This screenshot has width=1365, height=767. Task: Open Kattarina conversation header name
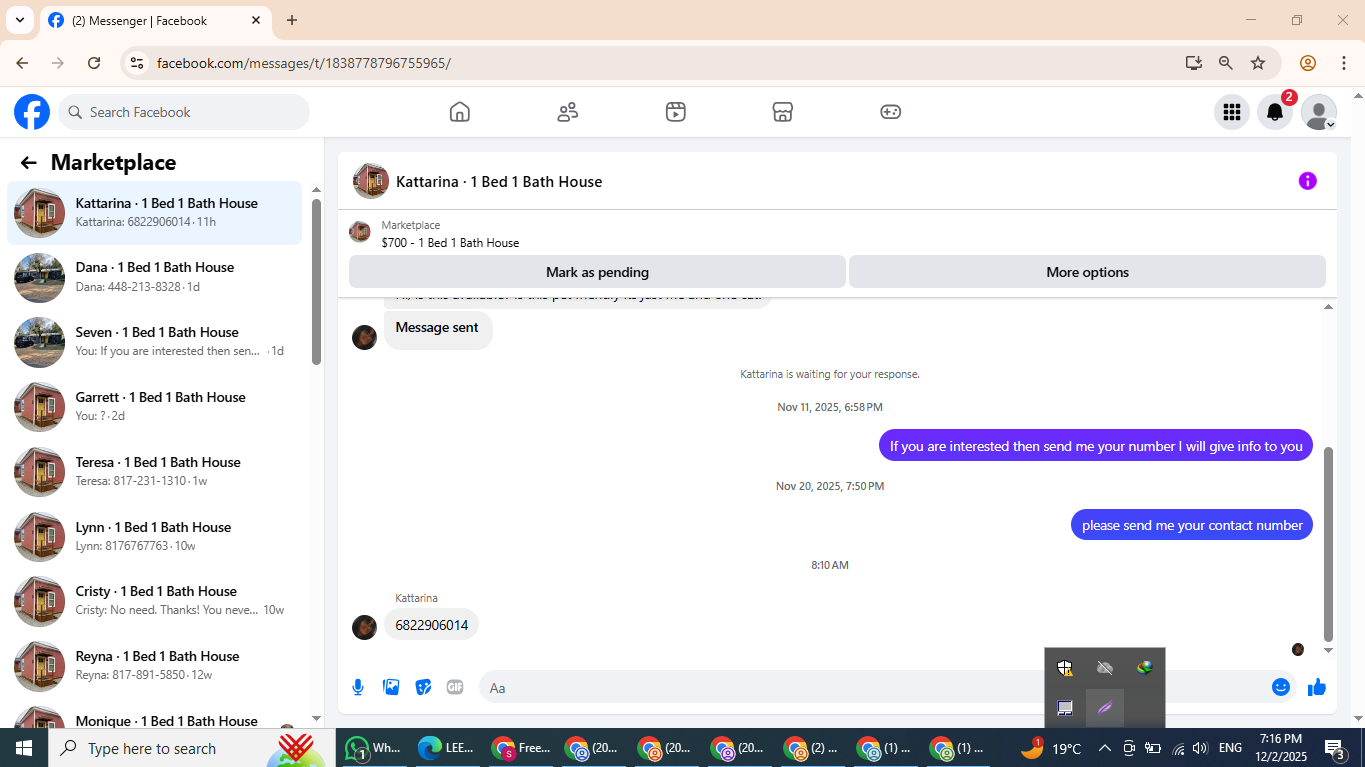499,182
